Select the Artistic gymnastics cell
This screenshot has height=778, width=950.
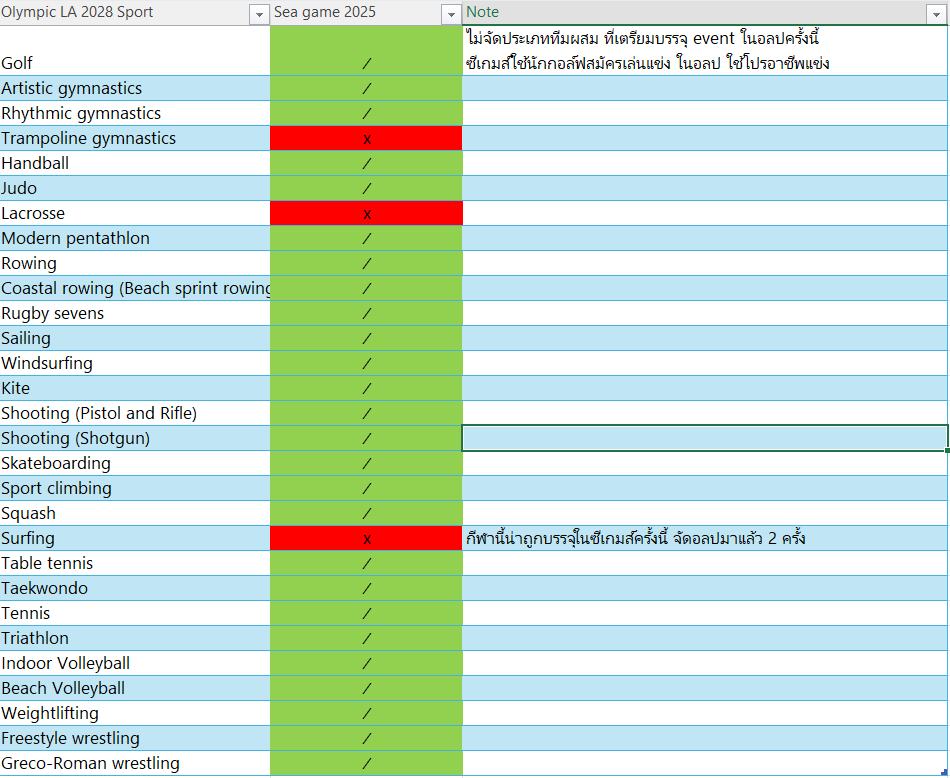135,88
